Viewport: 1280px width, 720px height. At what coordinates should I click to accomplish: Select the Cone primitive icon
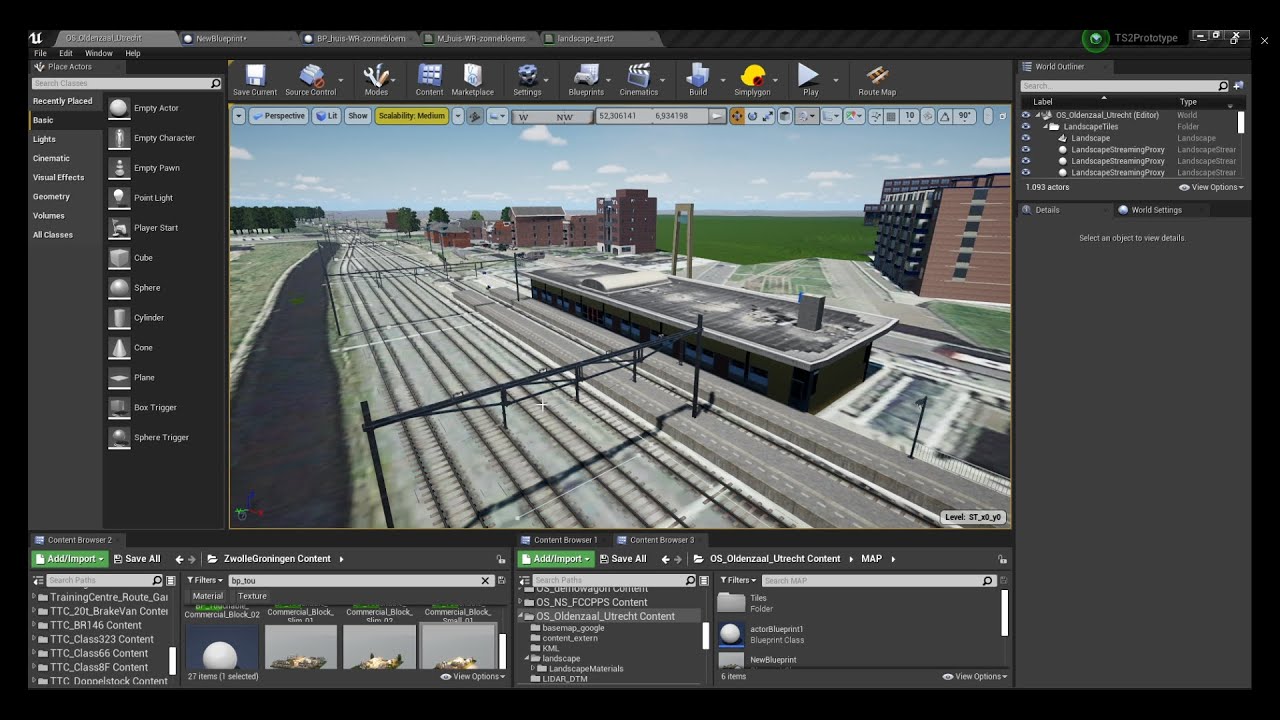coord(119,348)
